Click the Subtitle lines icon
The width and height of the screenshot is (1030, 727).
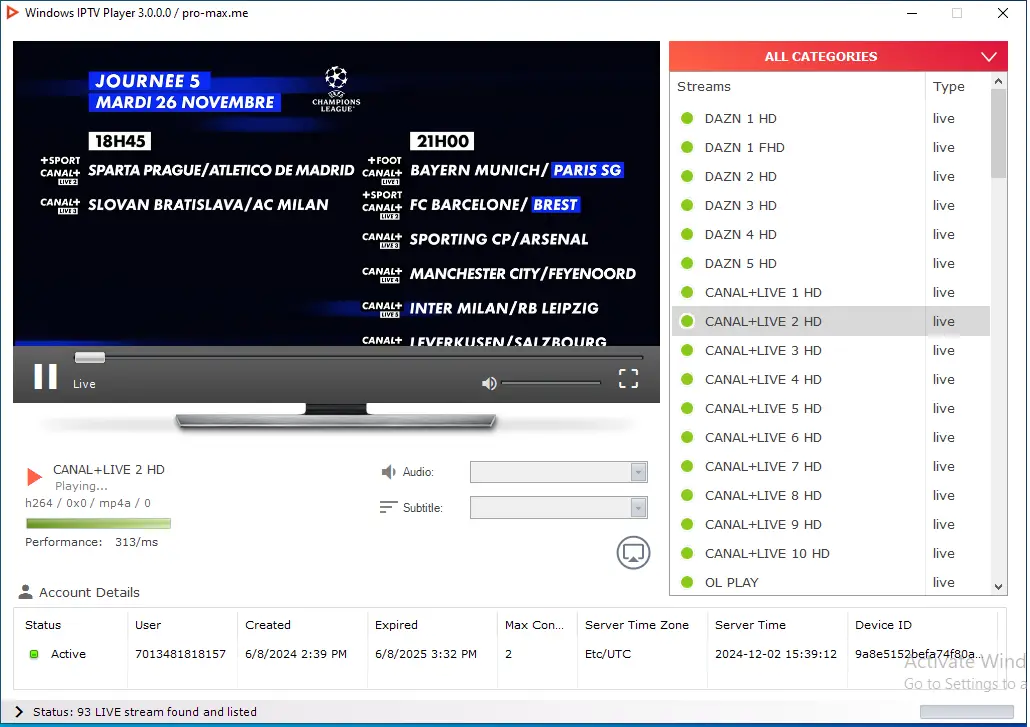[388, 507]
